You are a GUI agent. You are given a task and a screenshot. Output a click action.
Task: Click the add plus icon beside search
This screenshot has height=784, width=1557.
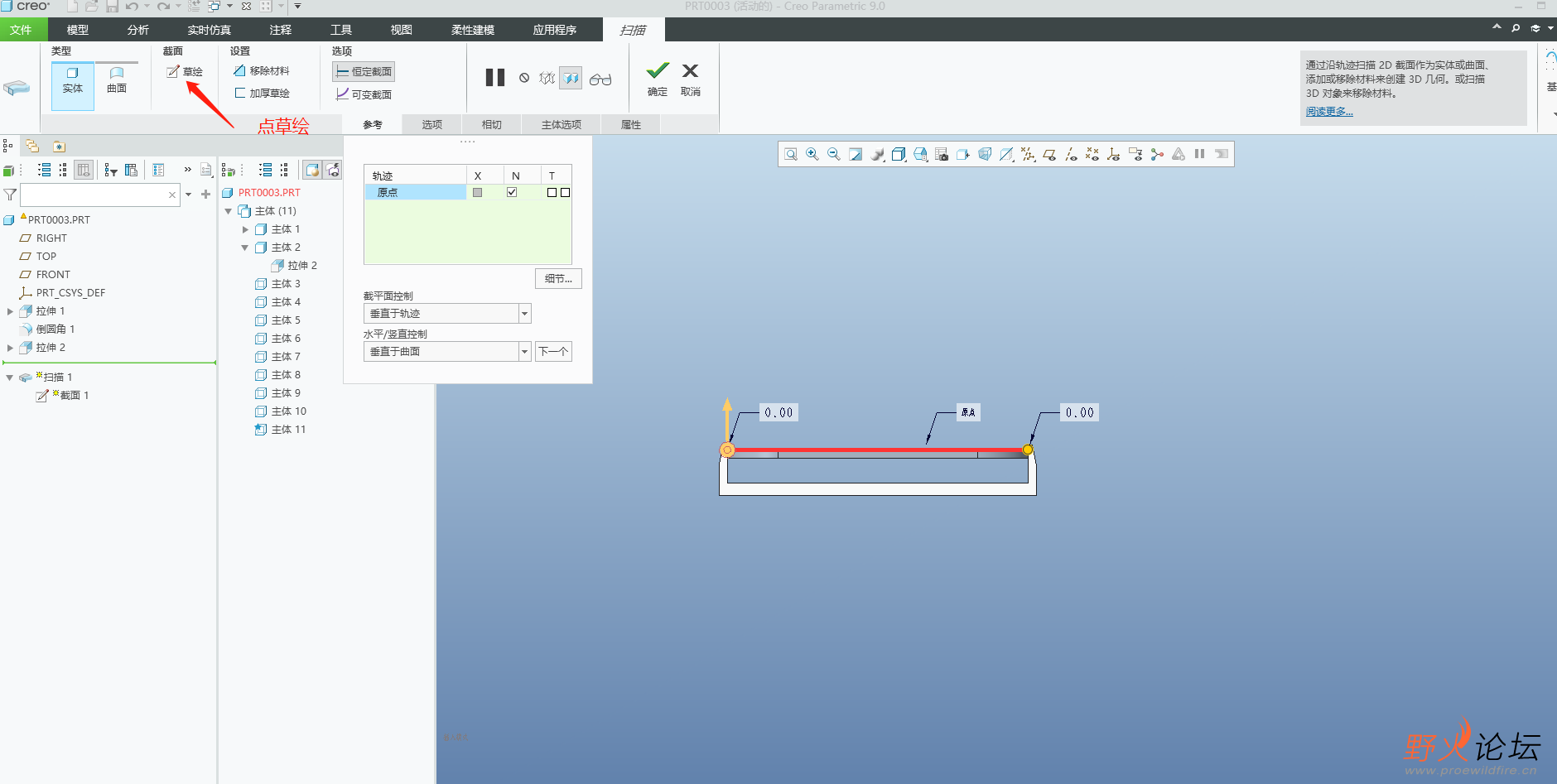point(205,195)
